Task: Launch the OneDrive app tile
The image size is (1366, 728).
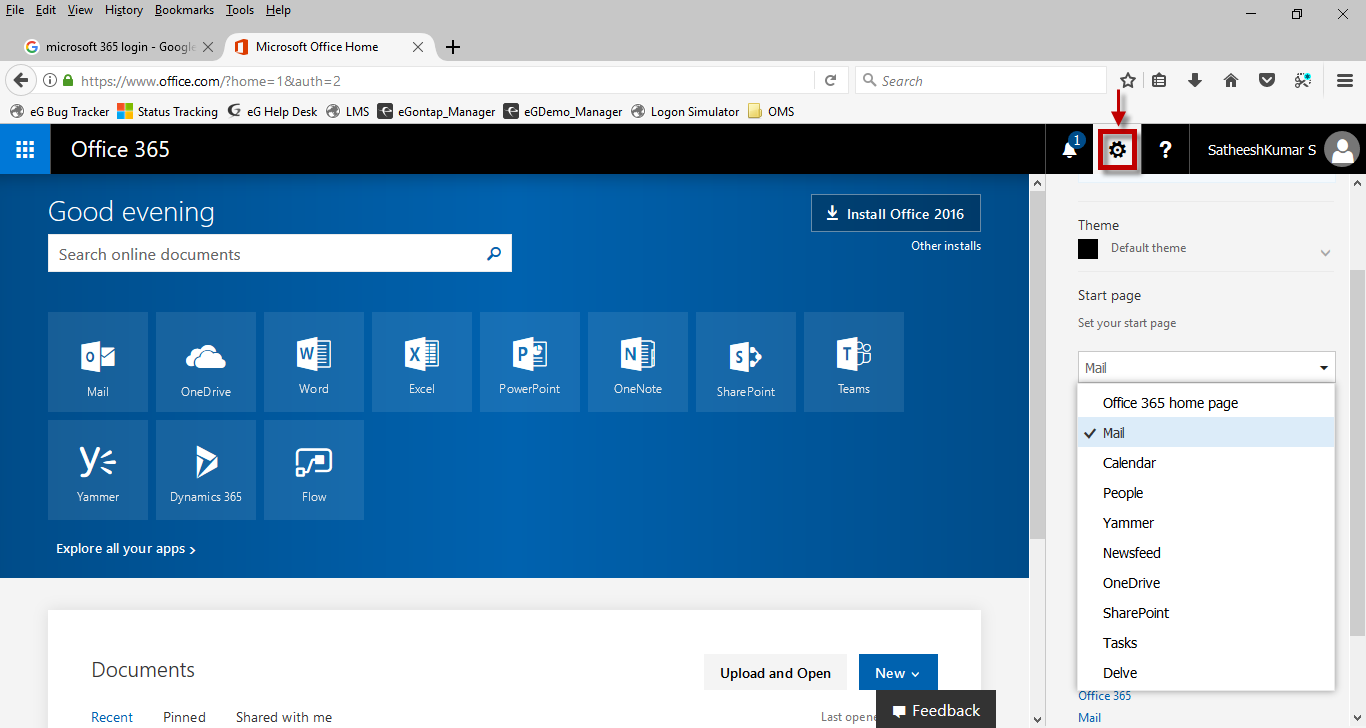Action: pyautogui.click(x=206, y=362)
